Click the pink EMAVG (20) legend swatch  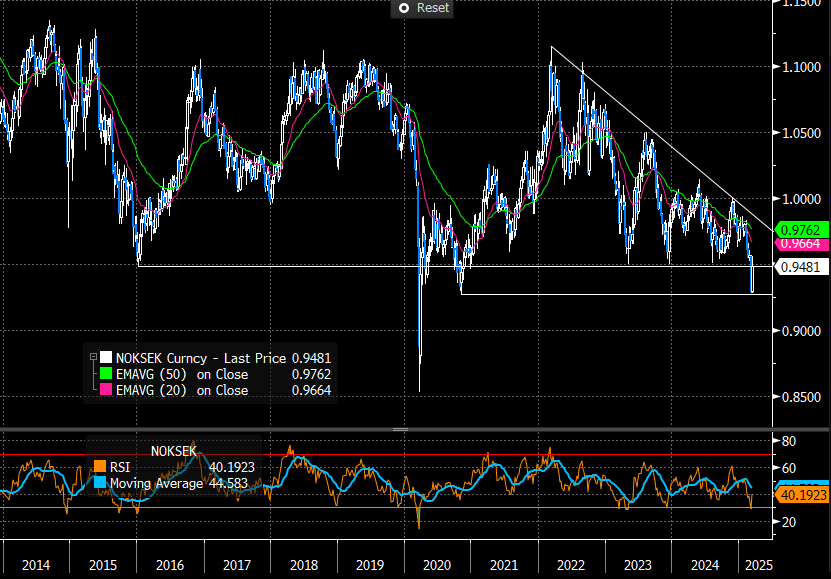[x=102, y=391]
